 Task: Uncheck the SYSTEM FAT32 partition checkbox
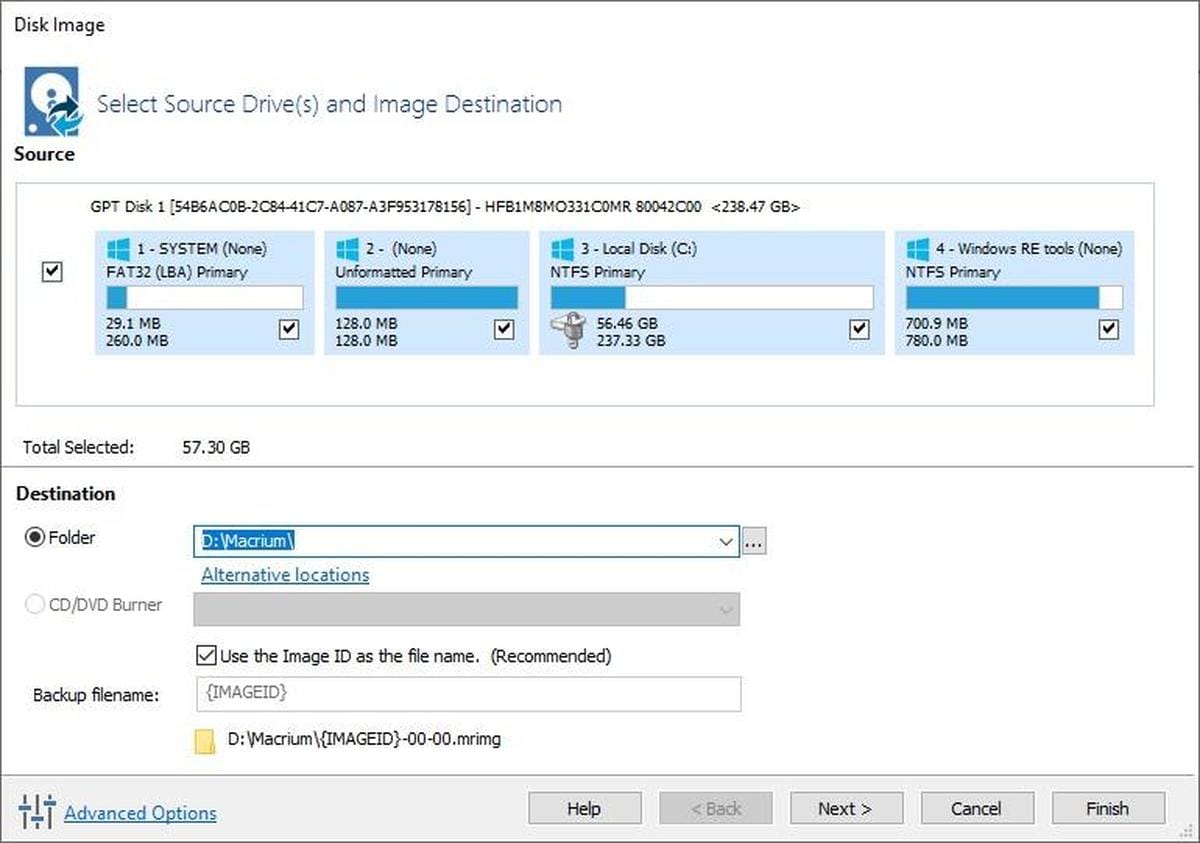[289, 329]
